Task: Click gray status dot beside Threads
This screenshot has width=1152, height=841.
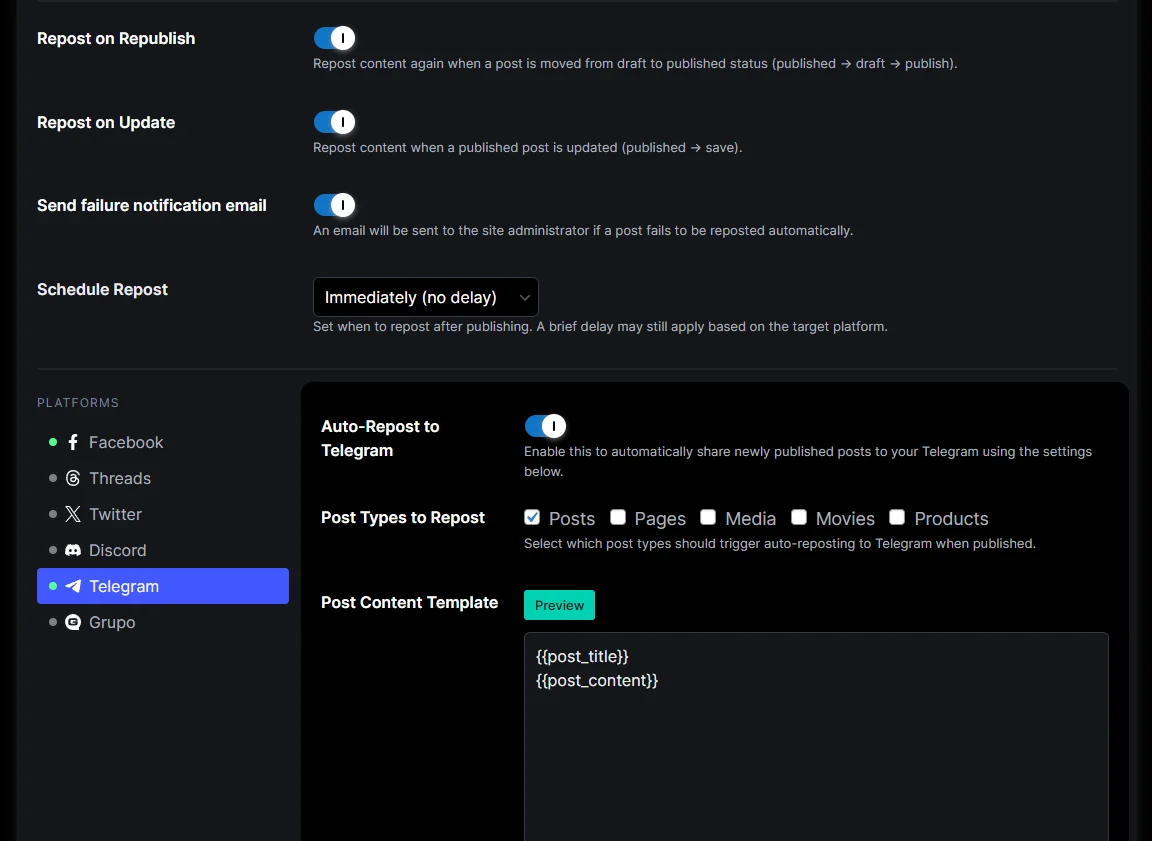Action: click(x=53, y=478)
